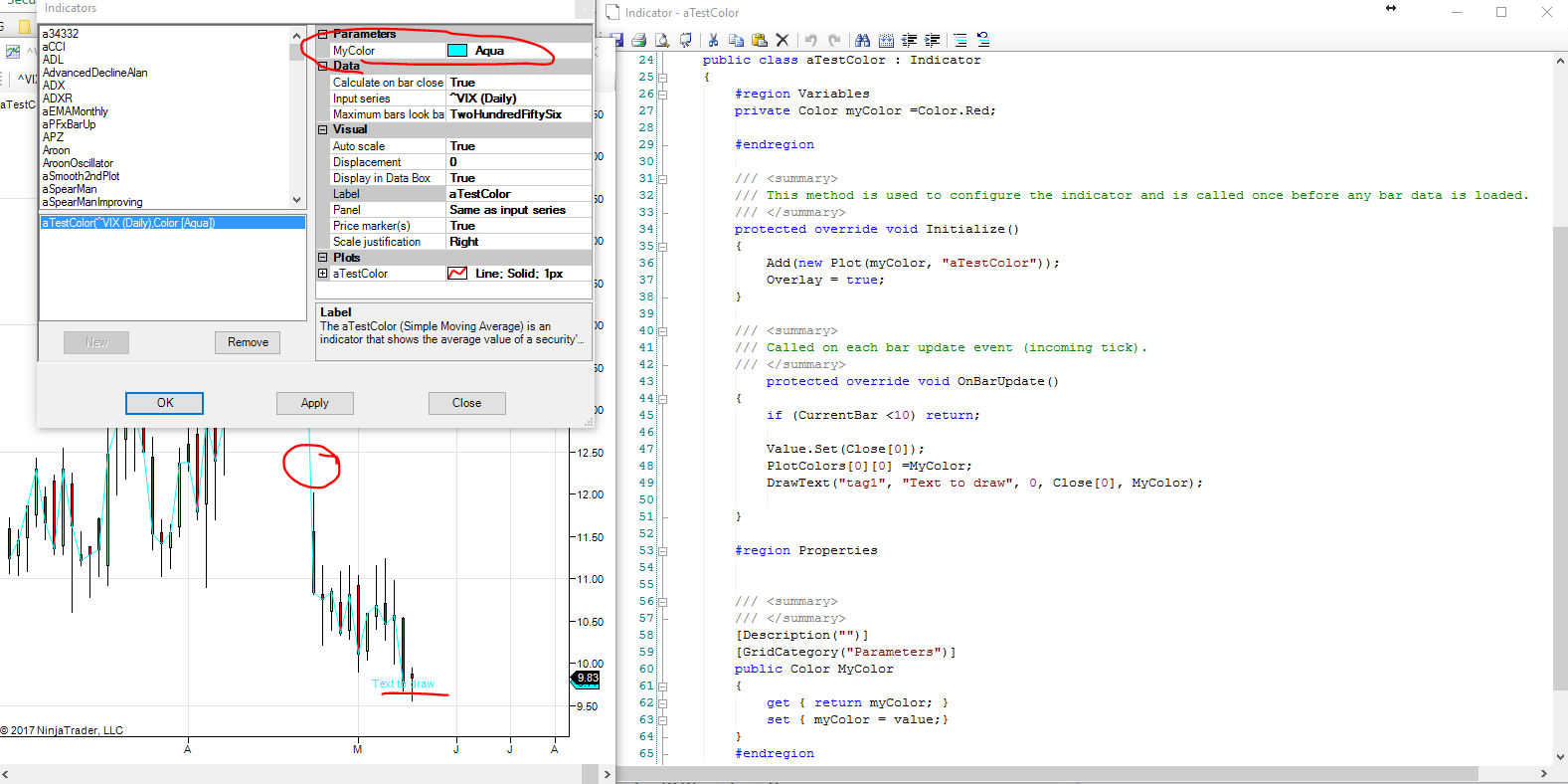Click the Paste clipboard icon
Viewport: 1568px width, 784px height.
click(x=760, y=40)
